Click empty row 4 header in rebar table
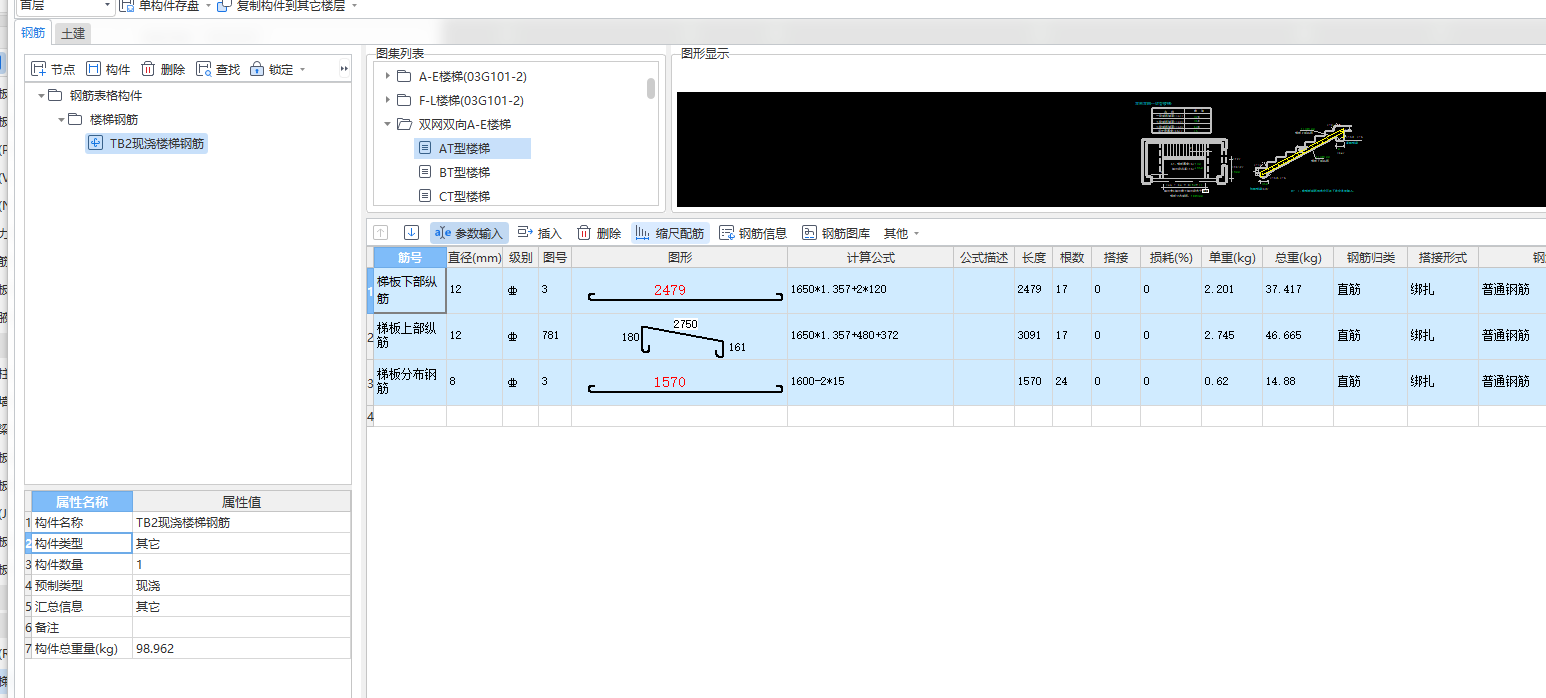Image resolution: width=1546 pixels, height=698 pixels. pos(370,416)
